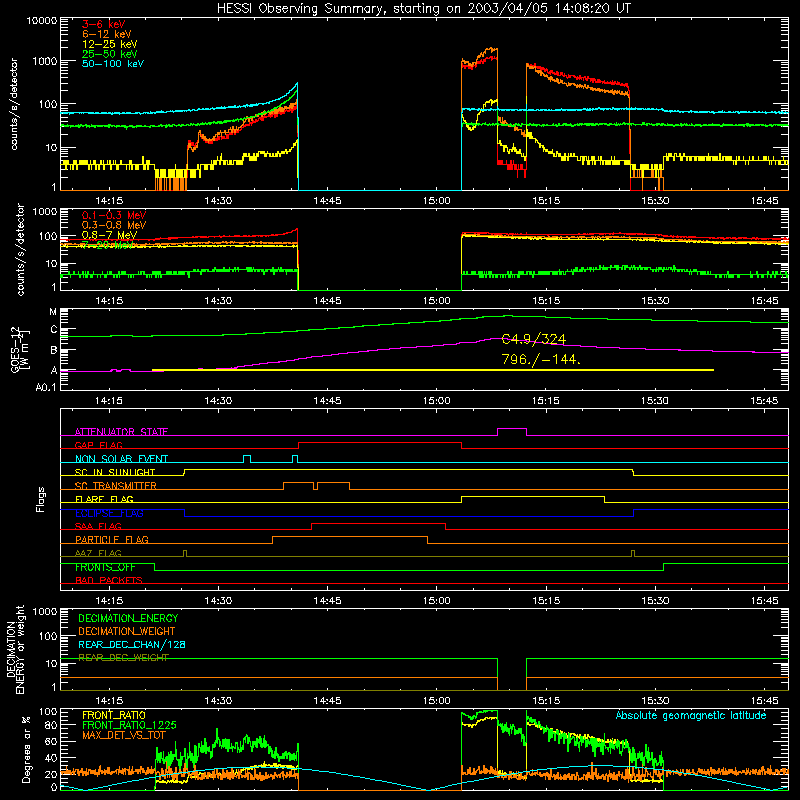
Task: Click the 796./-144. position annotation
Action: click(541, 359)
